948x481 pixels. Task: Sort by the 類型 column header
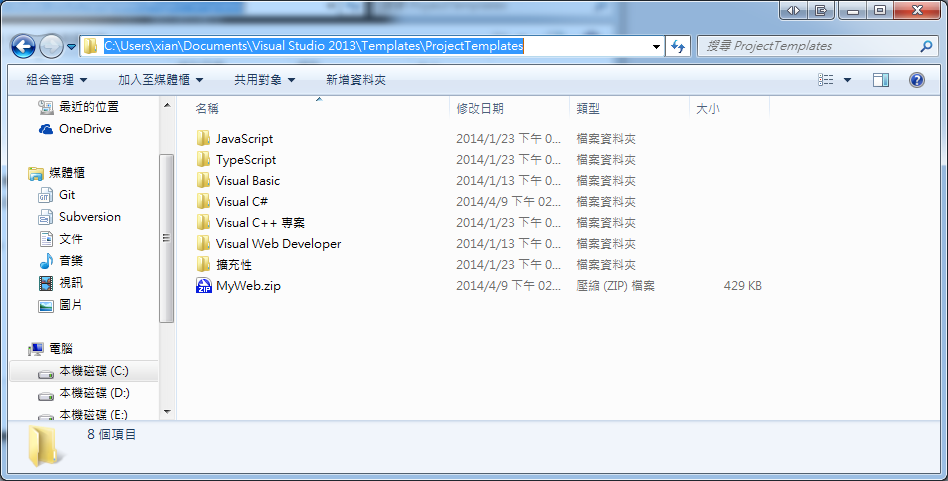tap(629, 109)
